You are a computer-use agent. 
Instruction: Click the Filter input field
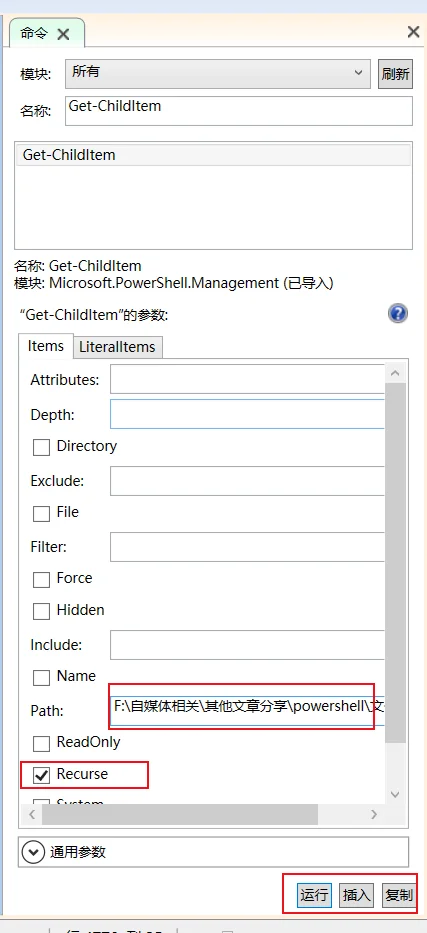click(247, 547)
